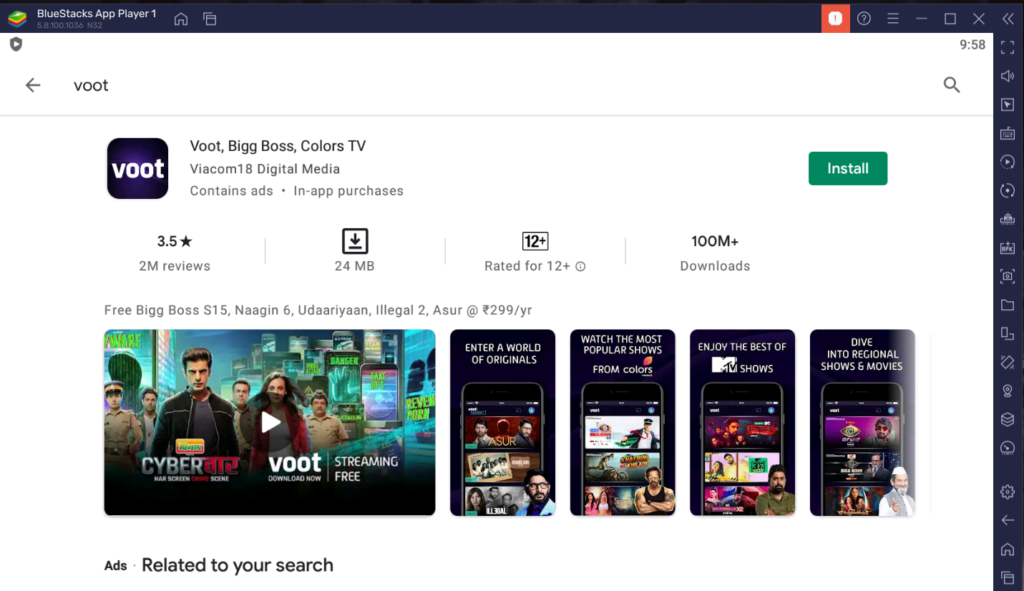This screenshot has height=591, width=1024.
Task: Open the Viacom18 Digital Media developer page
Action: click(264, 169)
